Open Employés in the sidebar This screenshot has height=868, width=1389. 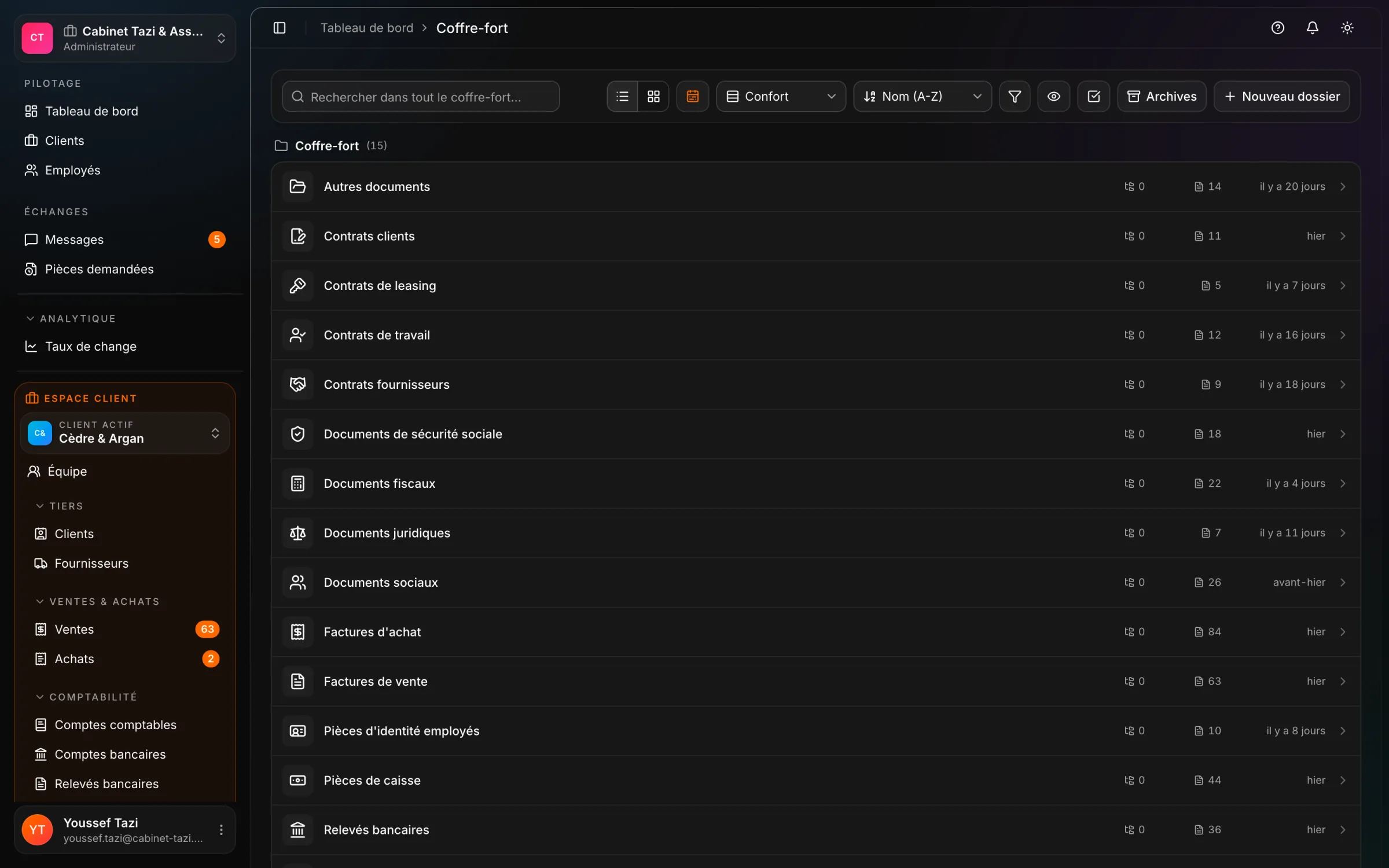pos(125,170)
